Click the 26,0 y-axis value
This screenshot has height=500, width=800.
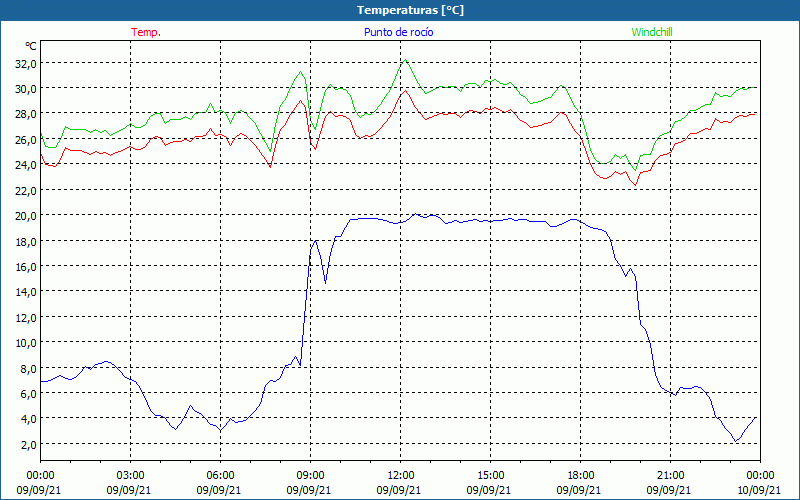tap(26, 139)
